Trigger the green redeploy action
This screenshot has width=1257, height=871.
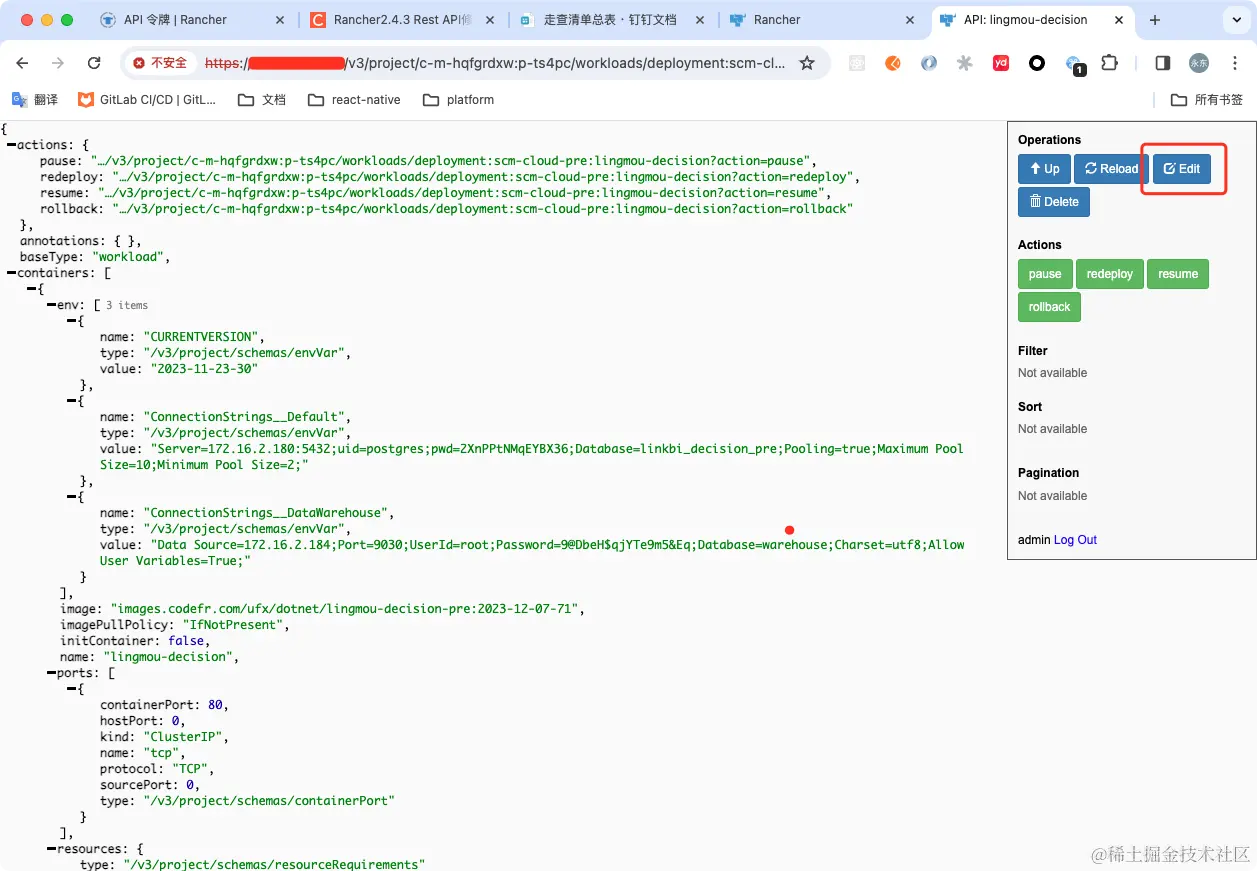[x=1110, y=274]
